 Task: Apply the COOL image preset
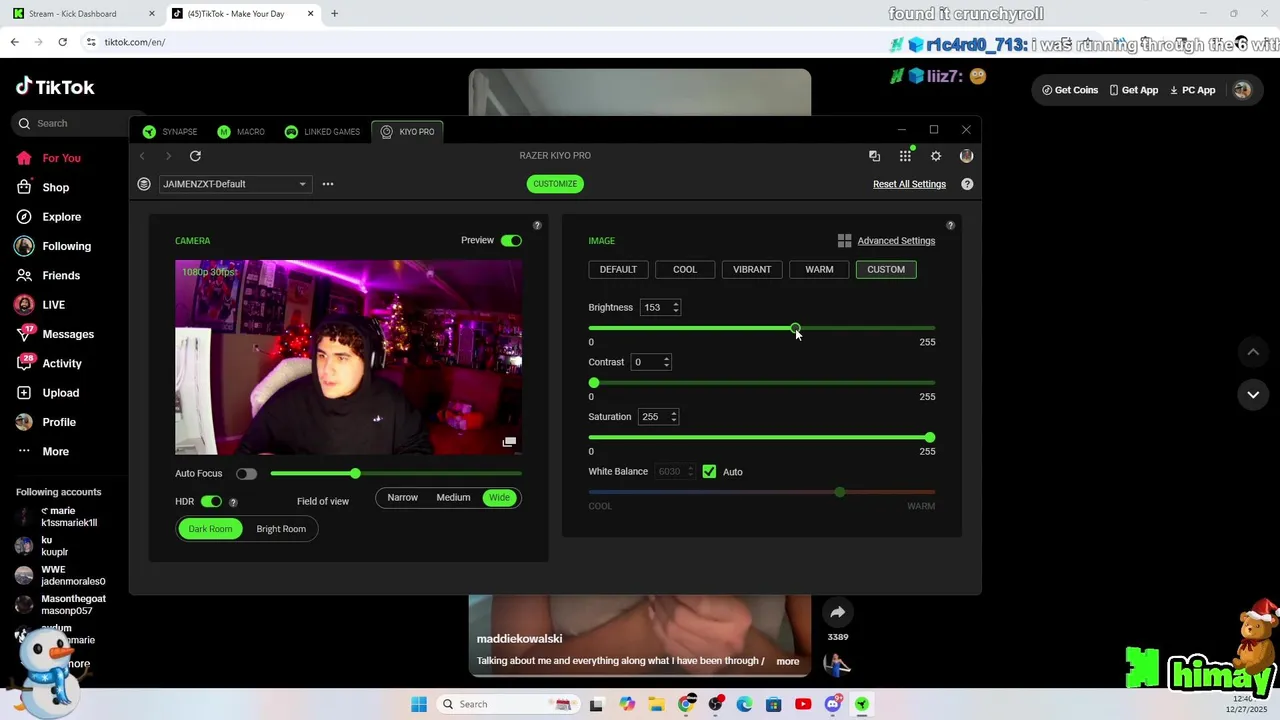(x=685, y=270)
